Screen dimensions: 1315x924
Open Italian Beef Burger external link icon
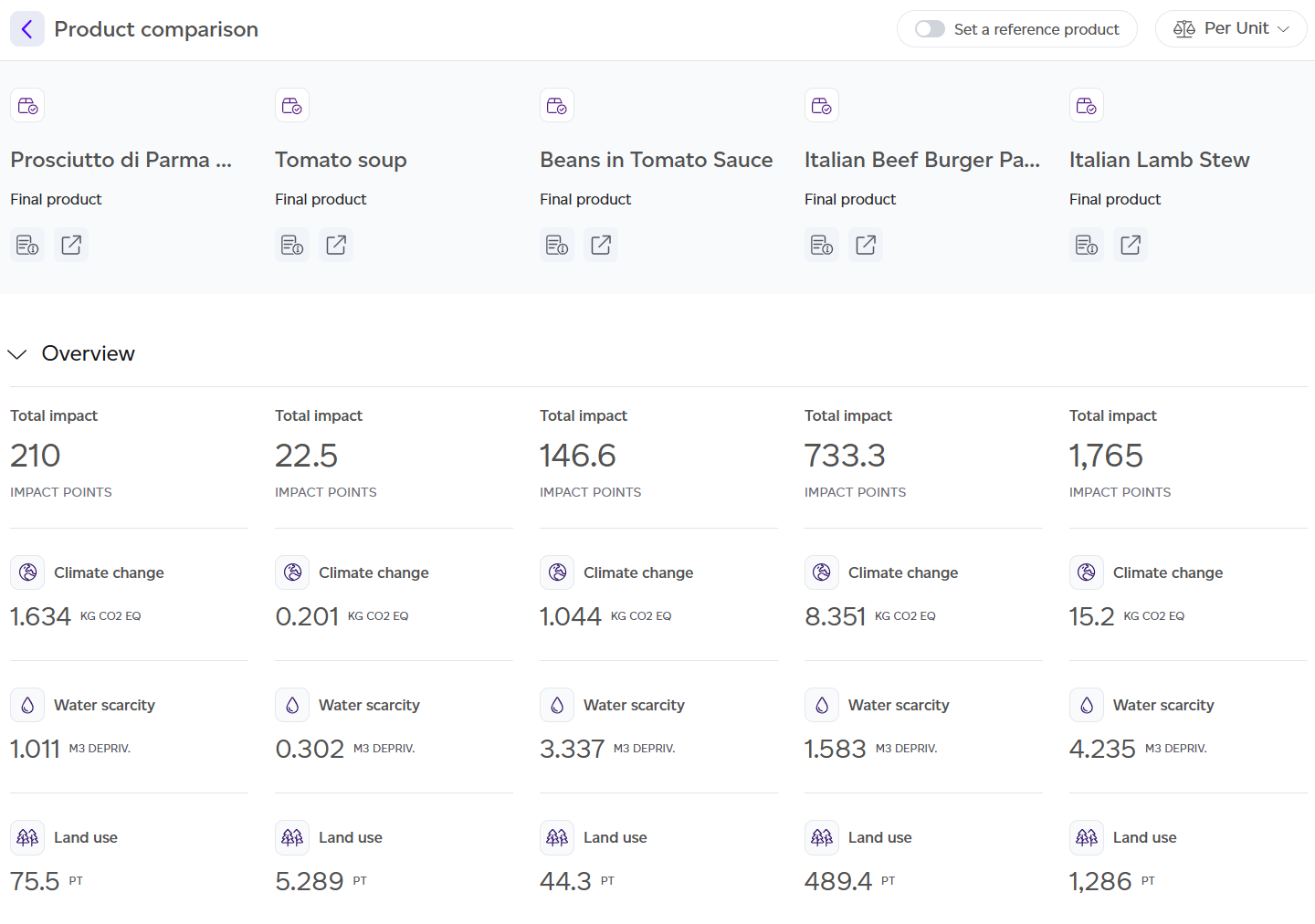point(866,245)
